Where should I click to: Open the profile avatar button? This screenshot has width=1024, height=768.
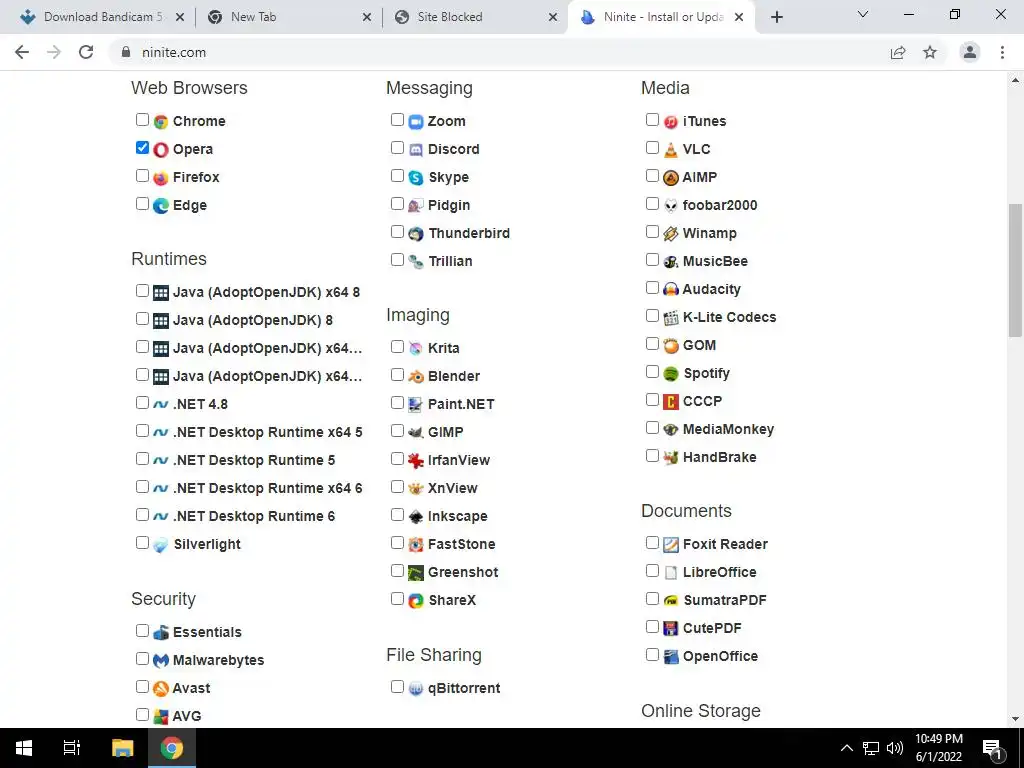pyautogui.click(x=970, y=52)
